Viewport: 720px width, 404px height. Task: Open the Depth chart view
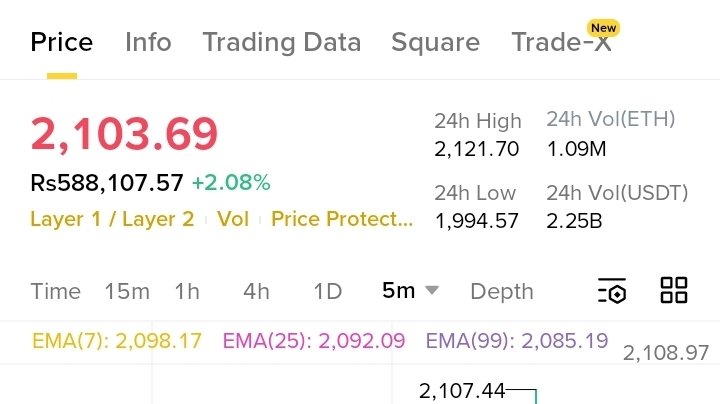502,292
